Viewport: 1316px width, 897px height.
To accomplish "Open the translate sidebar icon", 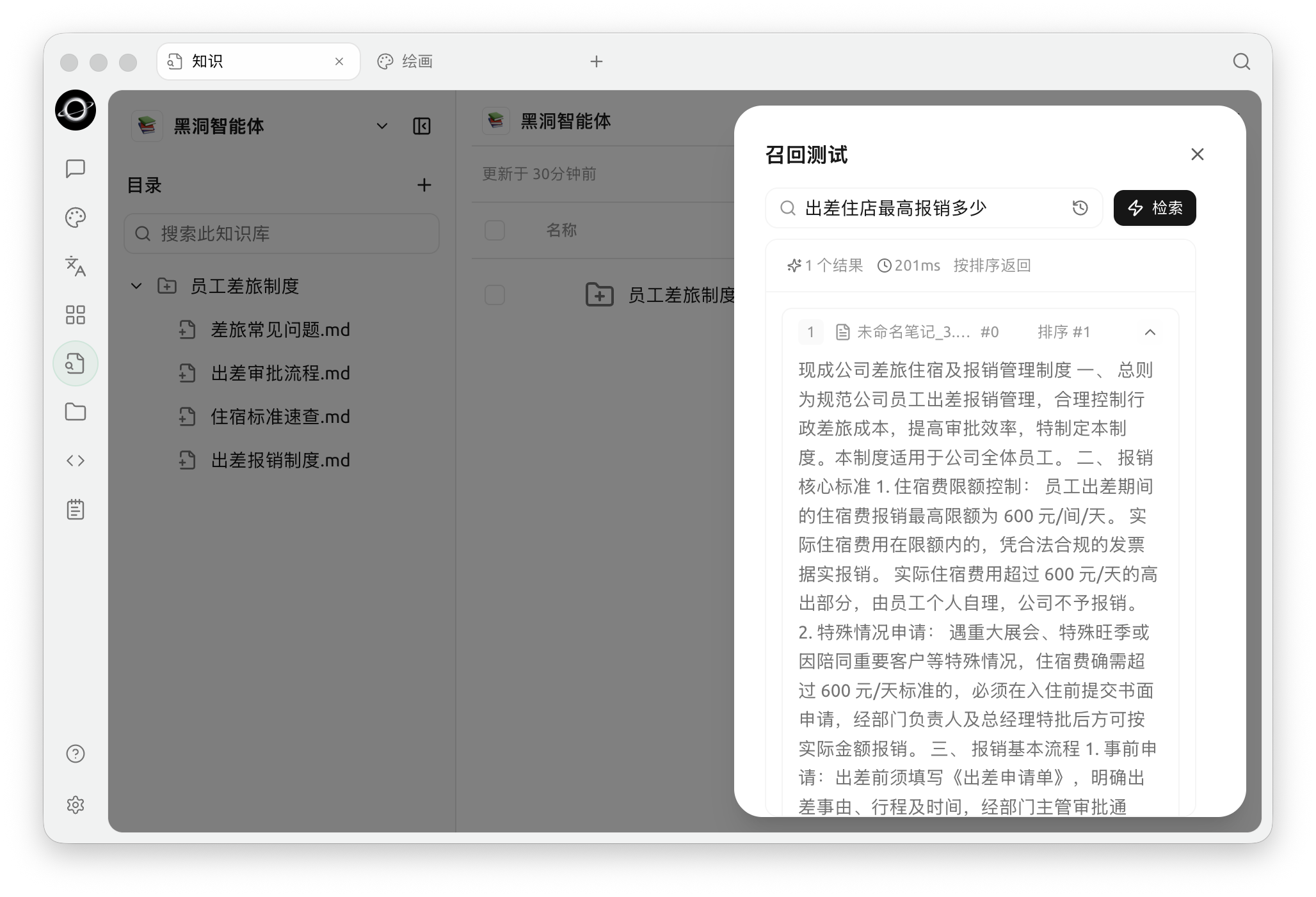I will point(76,266).
